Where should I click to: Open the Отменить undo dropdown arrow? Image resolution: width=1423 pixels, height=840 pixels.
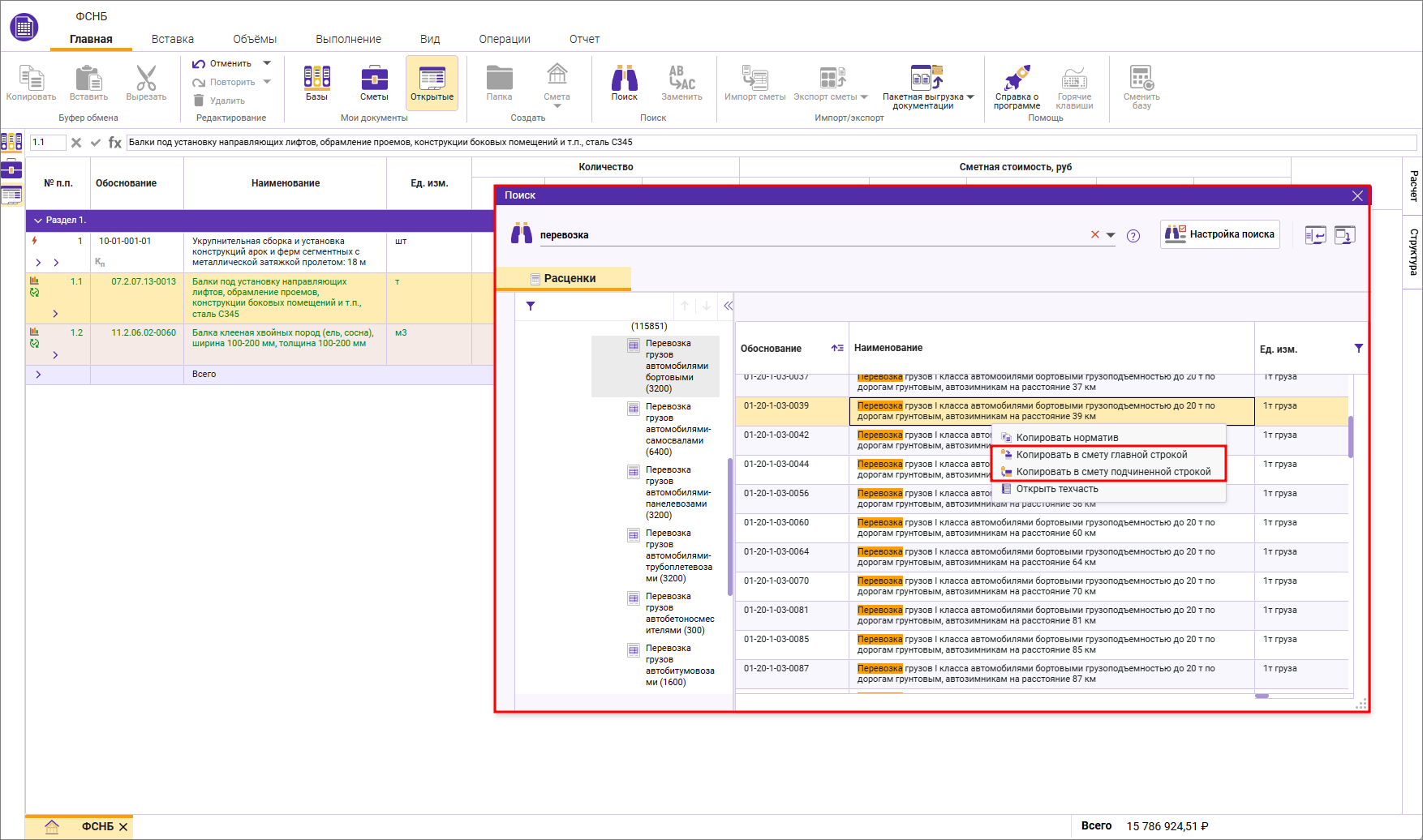pos(267,63)
